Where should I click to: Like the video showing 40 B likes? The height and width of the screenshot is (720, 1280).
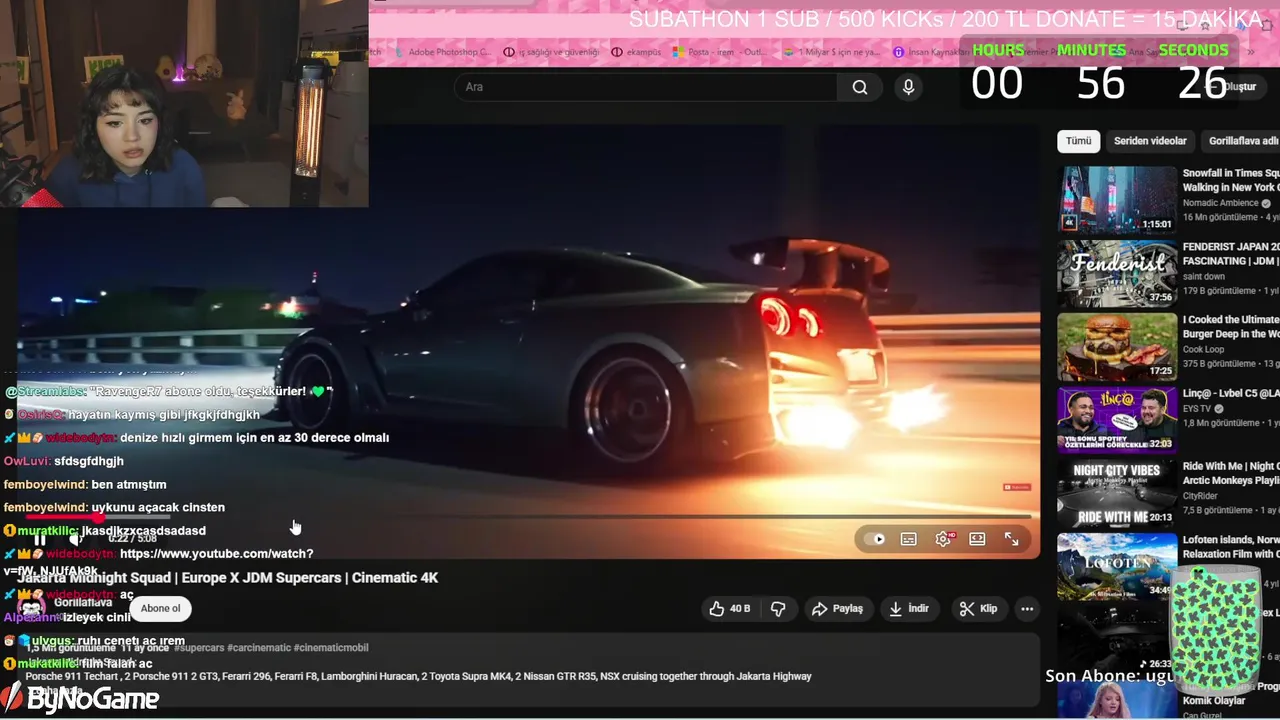coord(730,608)
